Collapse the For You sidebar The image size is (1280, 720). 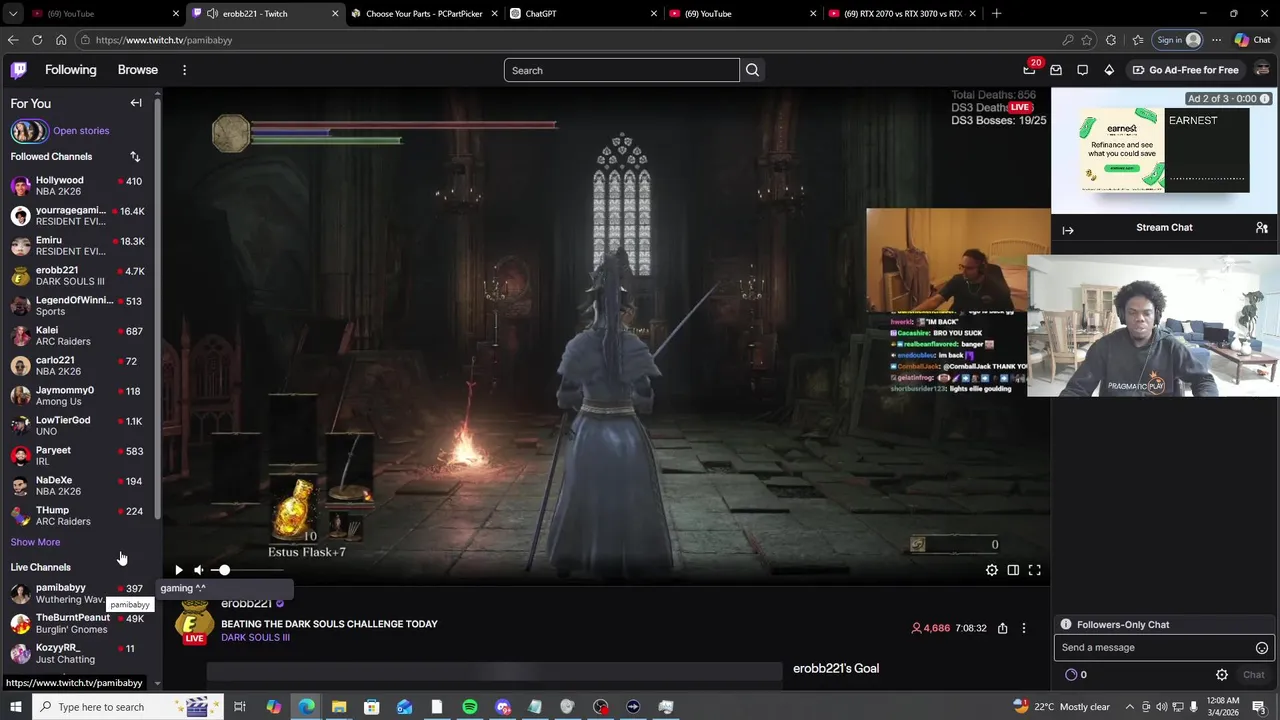point(136,103)
